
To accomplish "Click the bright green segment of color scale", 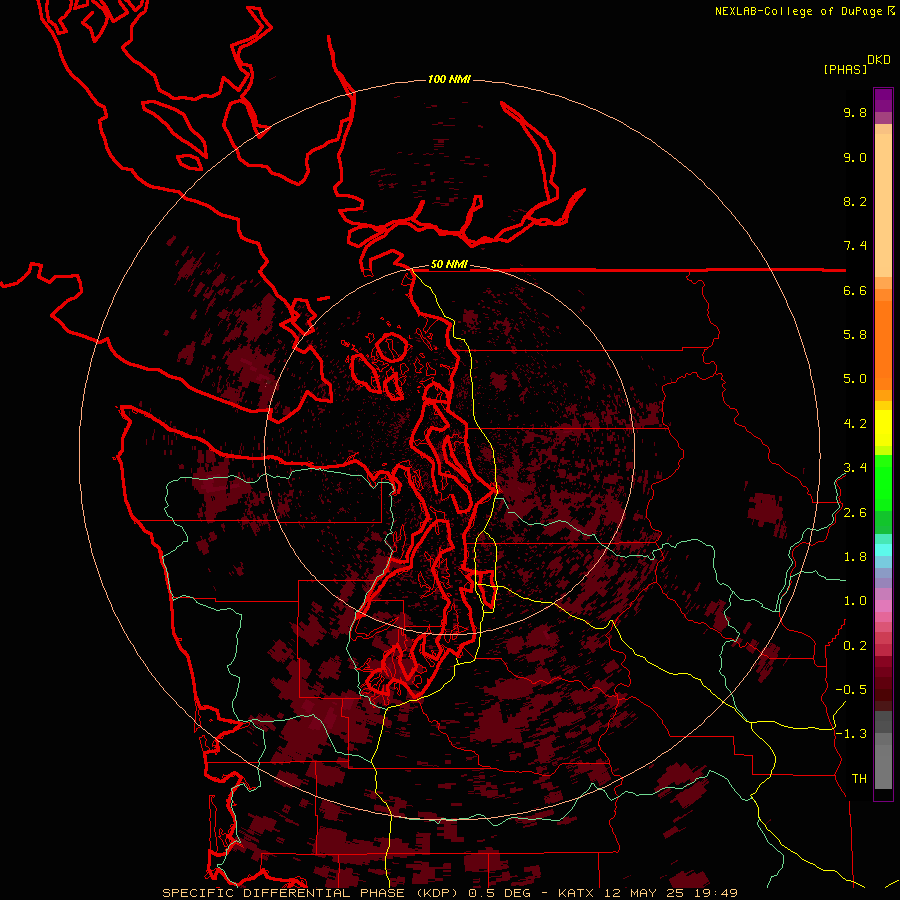I will pyautogui.click(x=883, y=483).
